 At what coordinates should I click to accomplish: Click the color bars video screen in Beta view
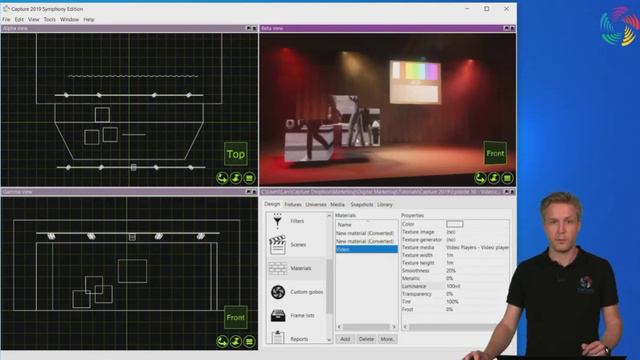tap(415, 82)
